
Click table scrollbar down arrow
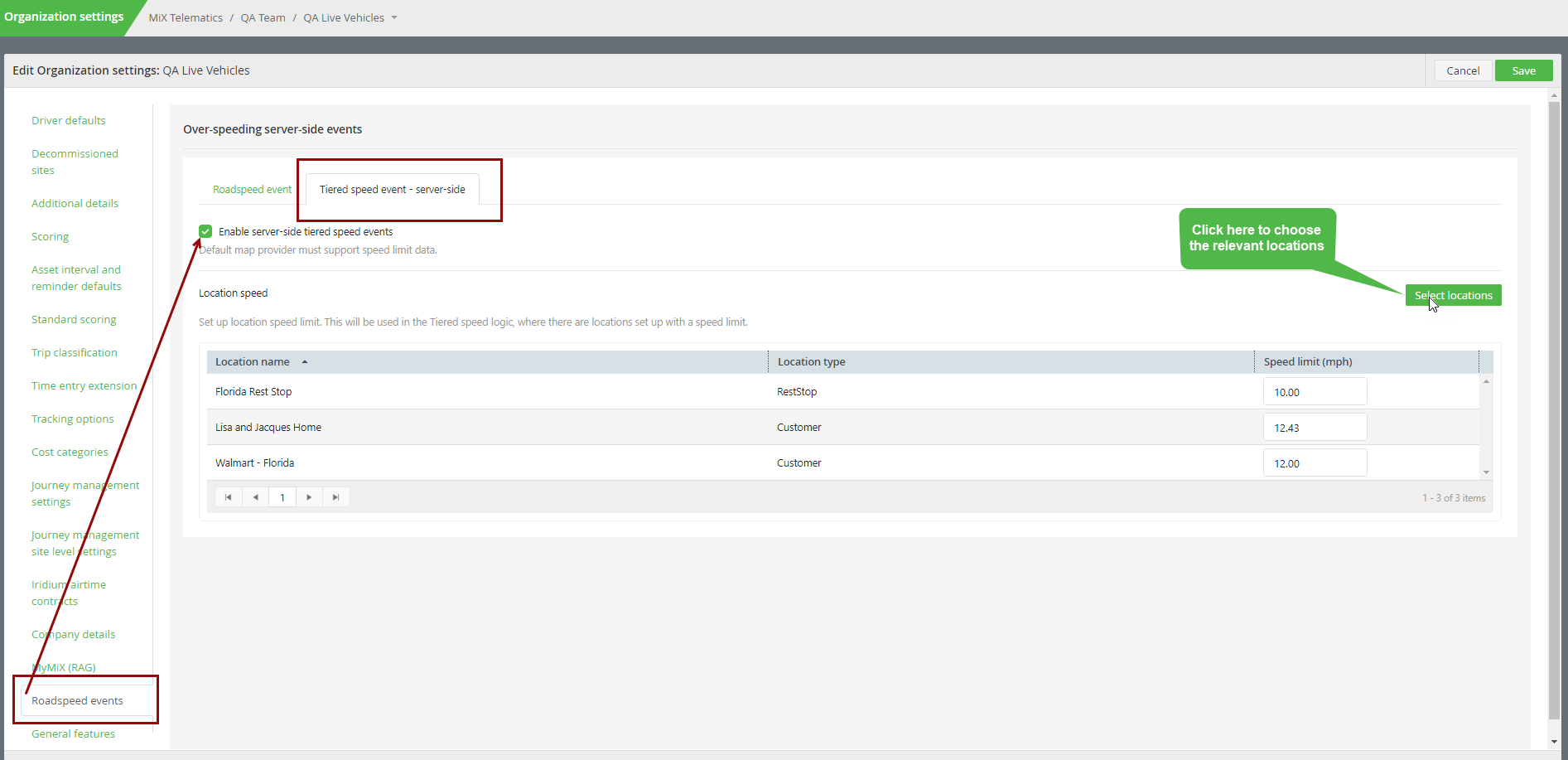[1486, 472]
